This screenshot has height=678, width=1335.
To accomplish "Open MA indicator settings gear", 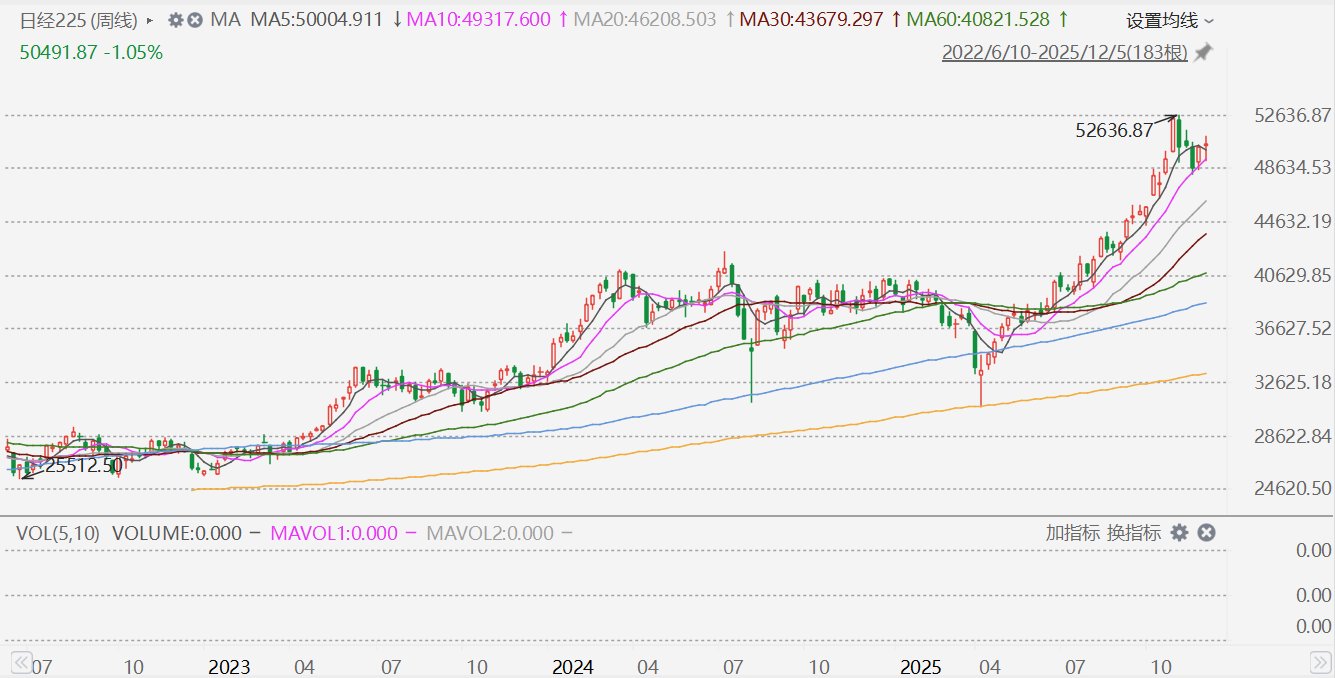I will click(176, 20).
